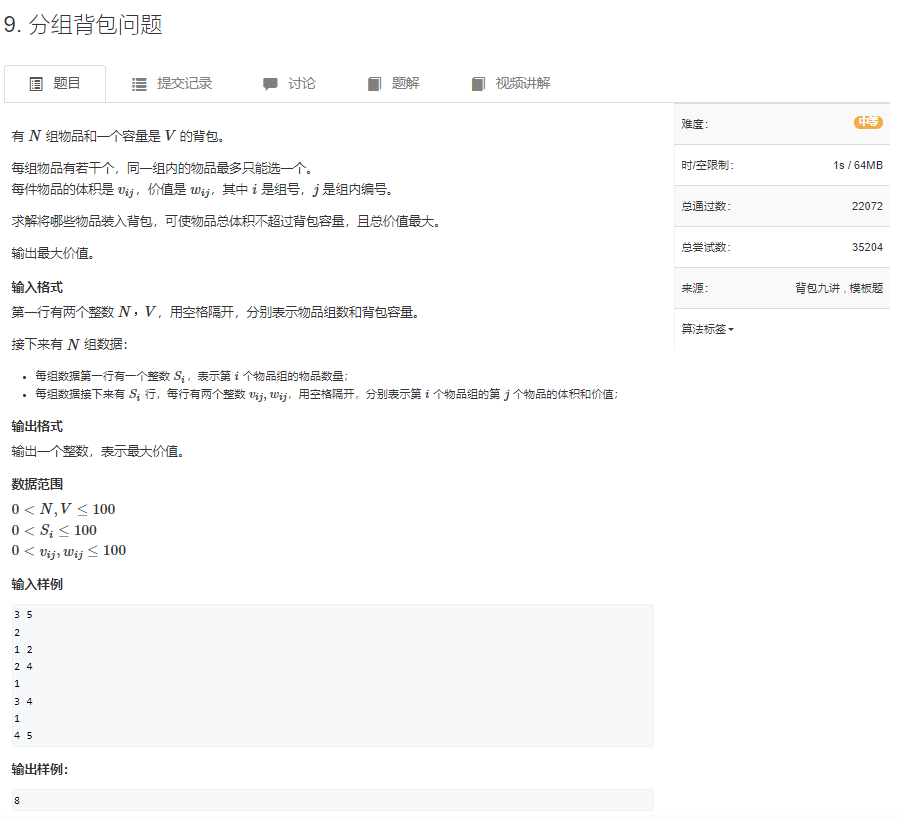
Task: Click the orange 中等 difficulty badge
Action: pos(867,122)
